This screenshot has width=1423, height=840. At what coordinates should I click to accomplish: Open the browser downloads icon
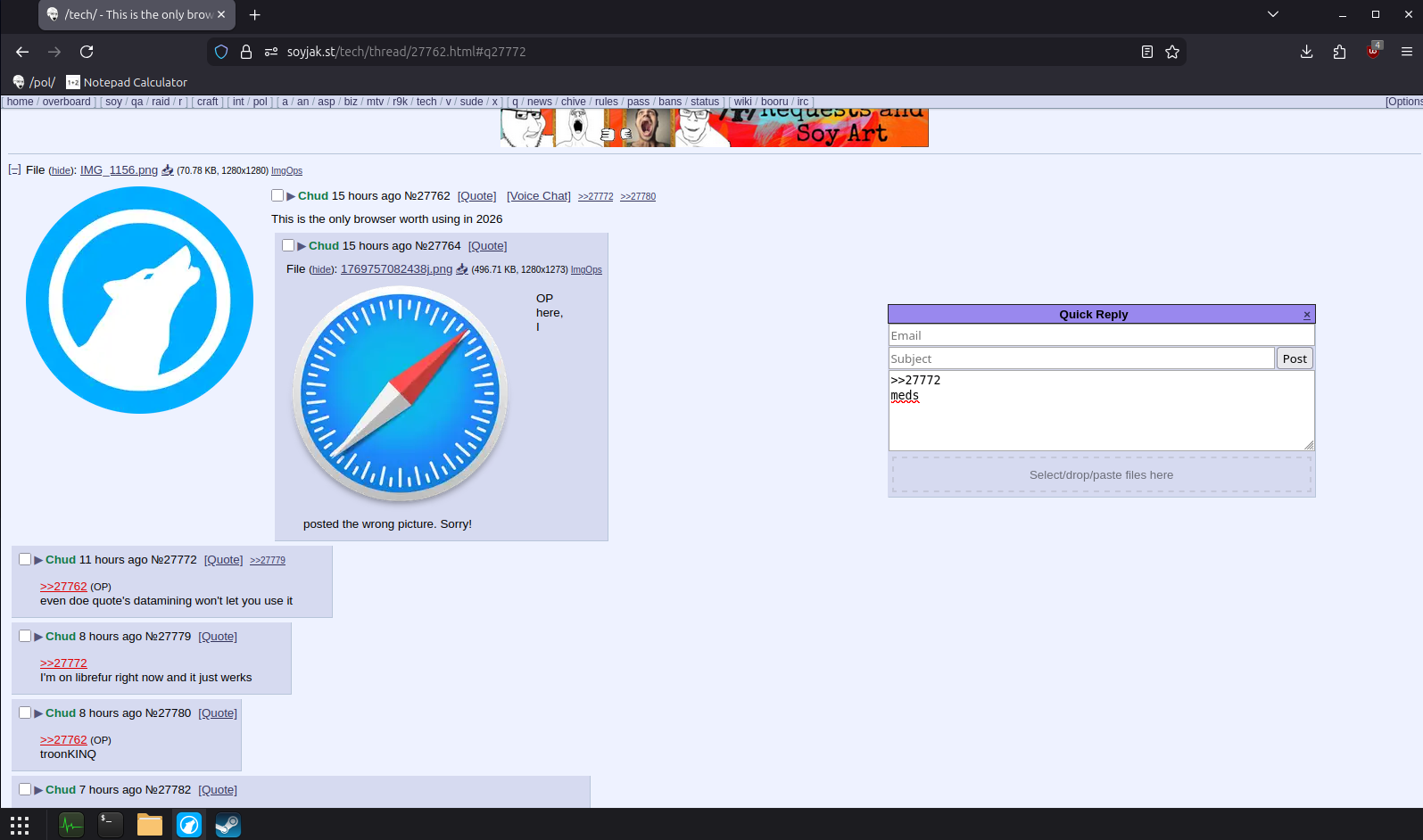1306,52
